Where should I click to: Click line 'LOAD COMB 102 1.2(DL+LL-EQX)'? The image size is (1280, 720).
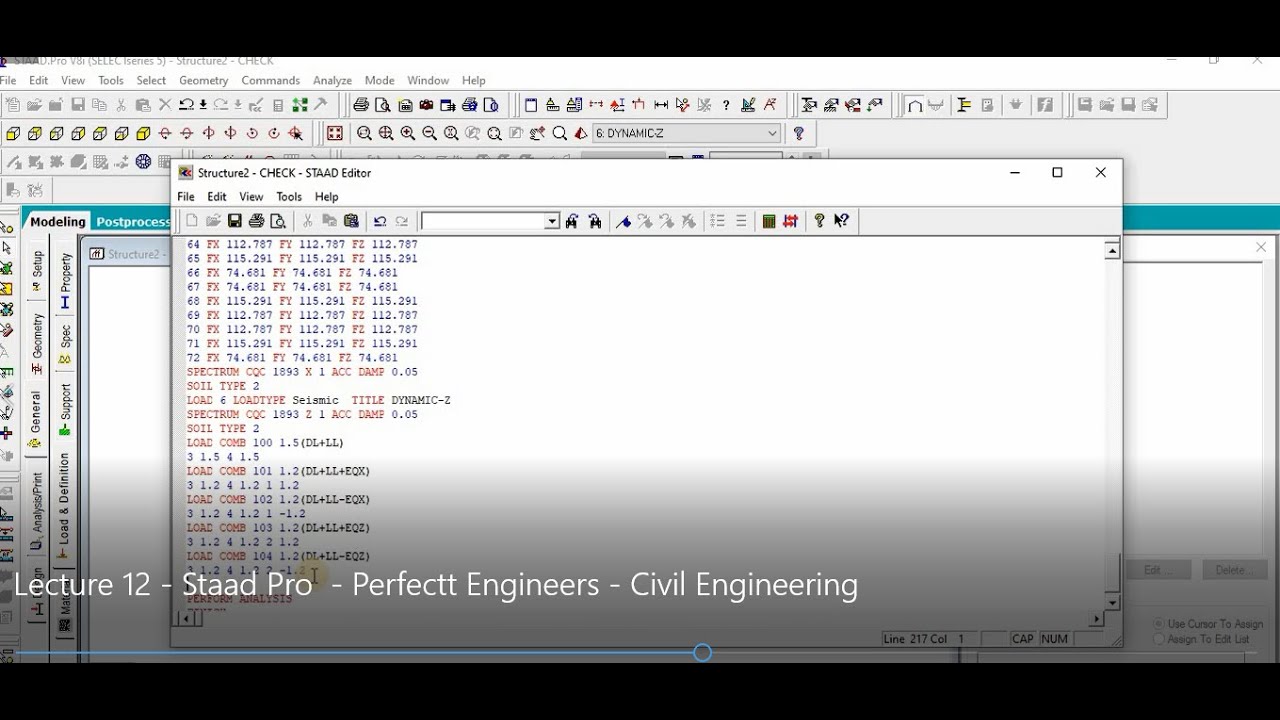click(278, 499)
